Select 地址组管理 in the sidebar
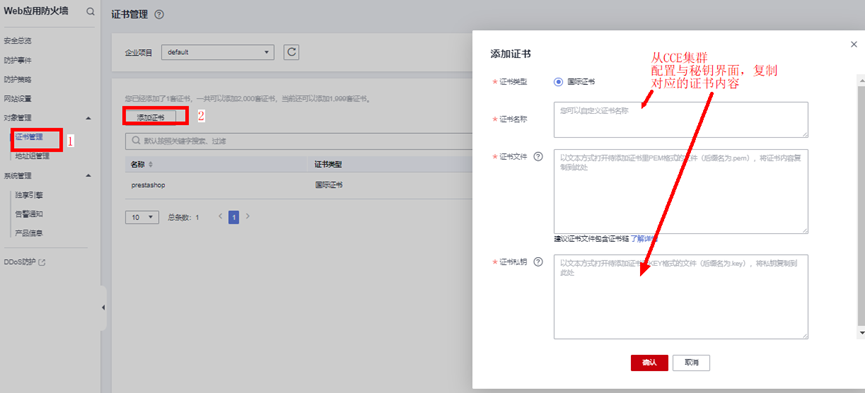Screen dimensions: 865x393 coord(32,156)
